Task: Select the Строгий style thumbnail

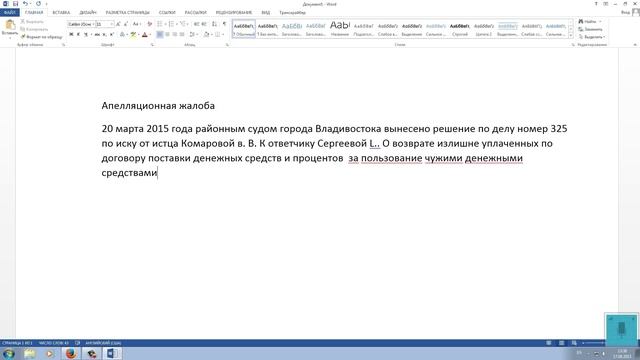Action: [460, 29]
